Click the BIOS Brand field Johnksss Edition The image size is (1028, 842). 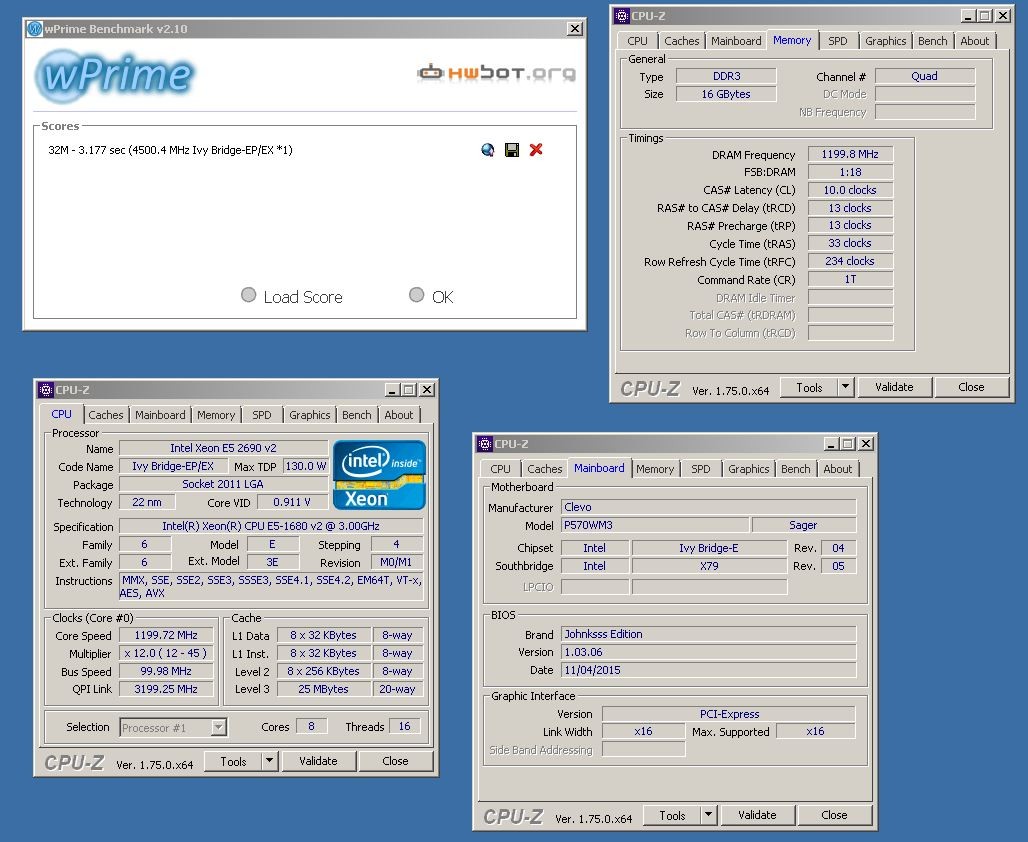coord(709,634)
